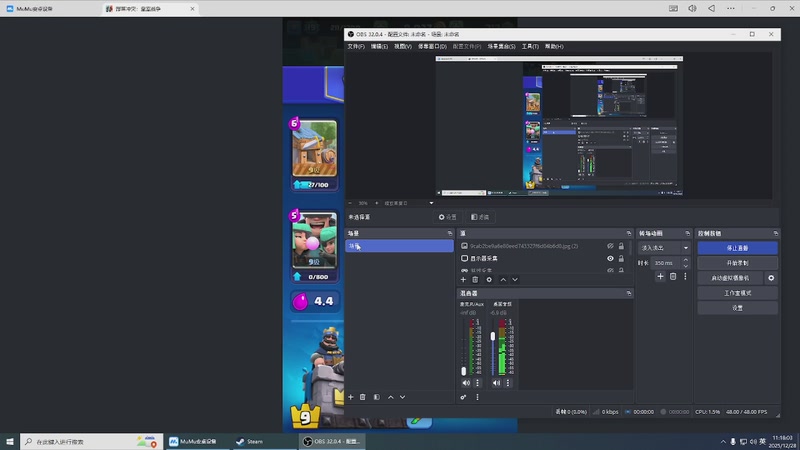
Task: Click source 滤镜 filters button
Action: tap(480, 217)
